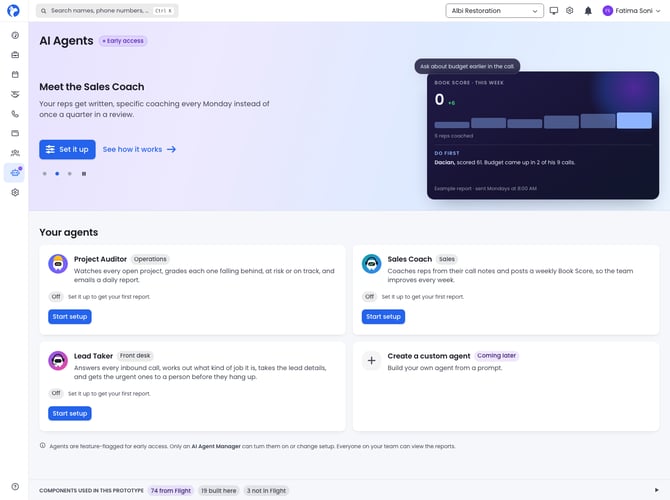This screenshot has height=500, width=670.
Task: Click the info icon beside feature-flag note
Action: (43, 445)
